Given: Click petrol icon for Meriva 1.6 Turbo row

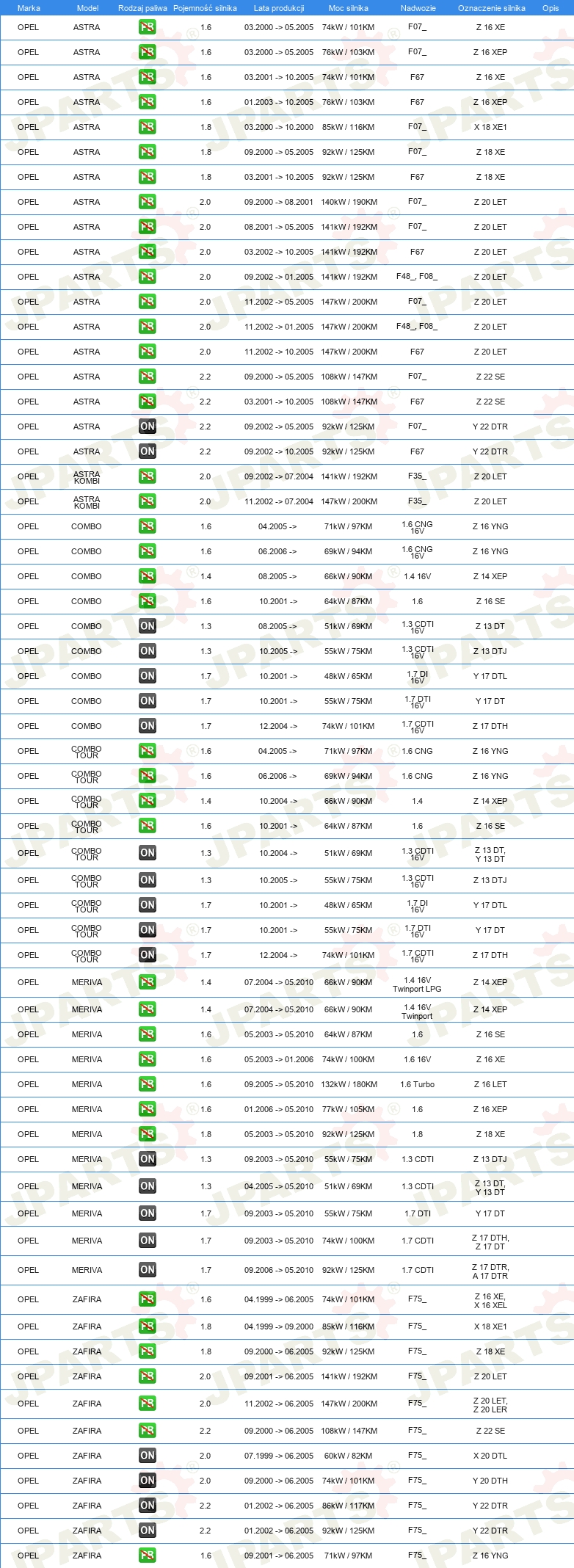Looking at the screenshot, I should 148,1084.
